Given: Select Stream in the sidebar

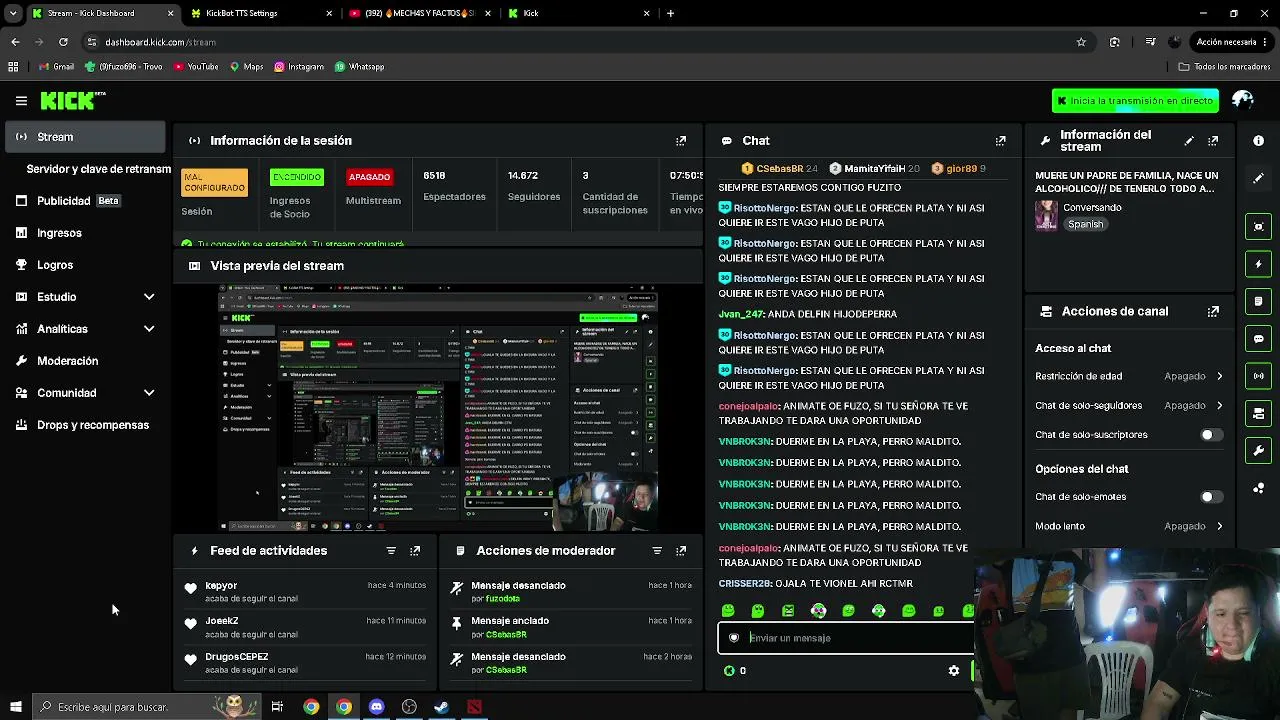Looking at the screenshot, I should pyautogui.click(x=85, y=137).
